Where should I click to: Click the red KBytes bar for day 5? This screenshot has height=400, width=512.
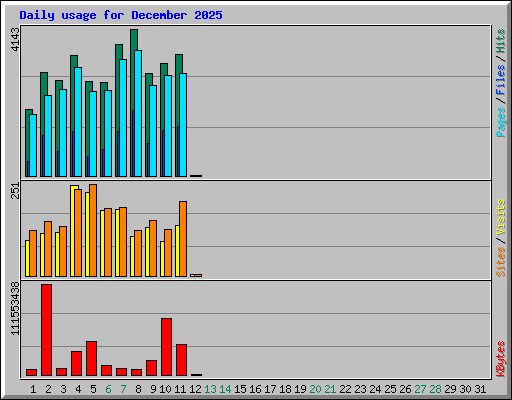click(x=91, y=358)
